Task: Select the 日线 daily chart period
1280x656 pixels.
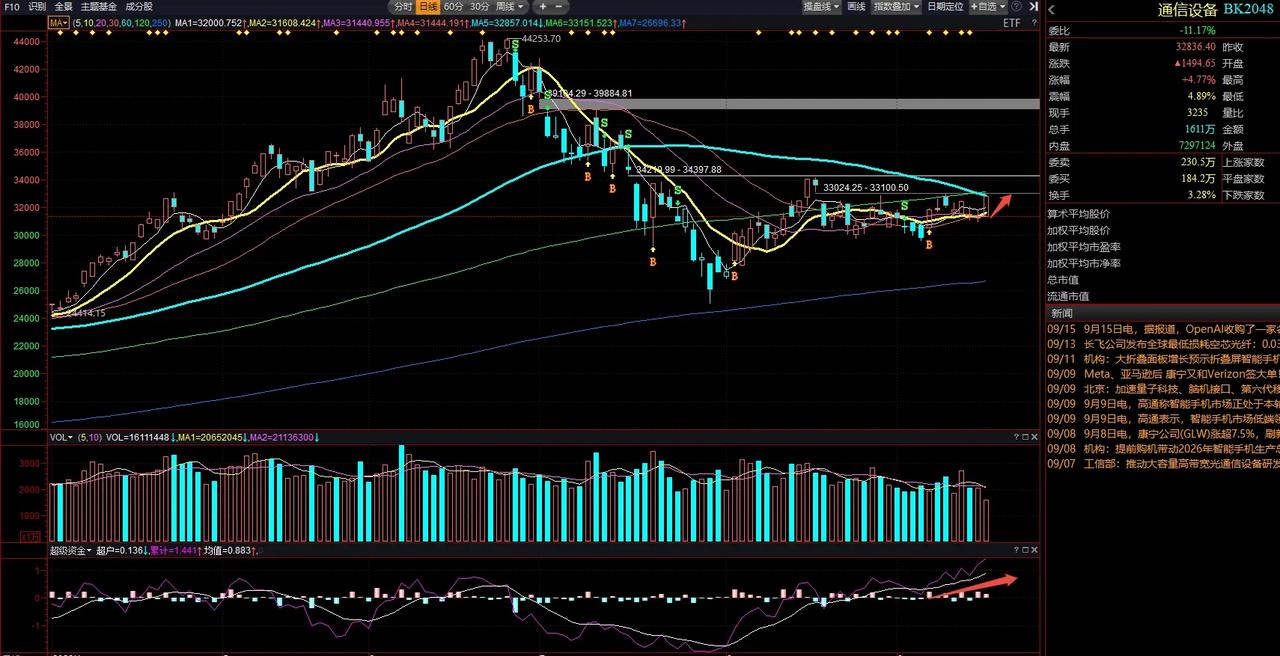Action: [x=428, y=6]
